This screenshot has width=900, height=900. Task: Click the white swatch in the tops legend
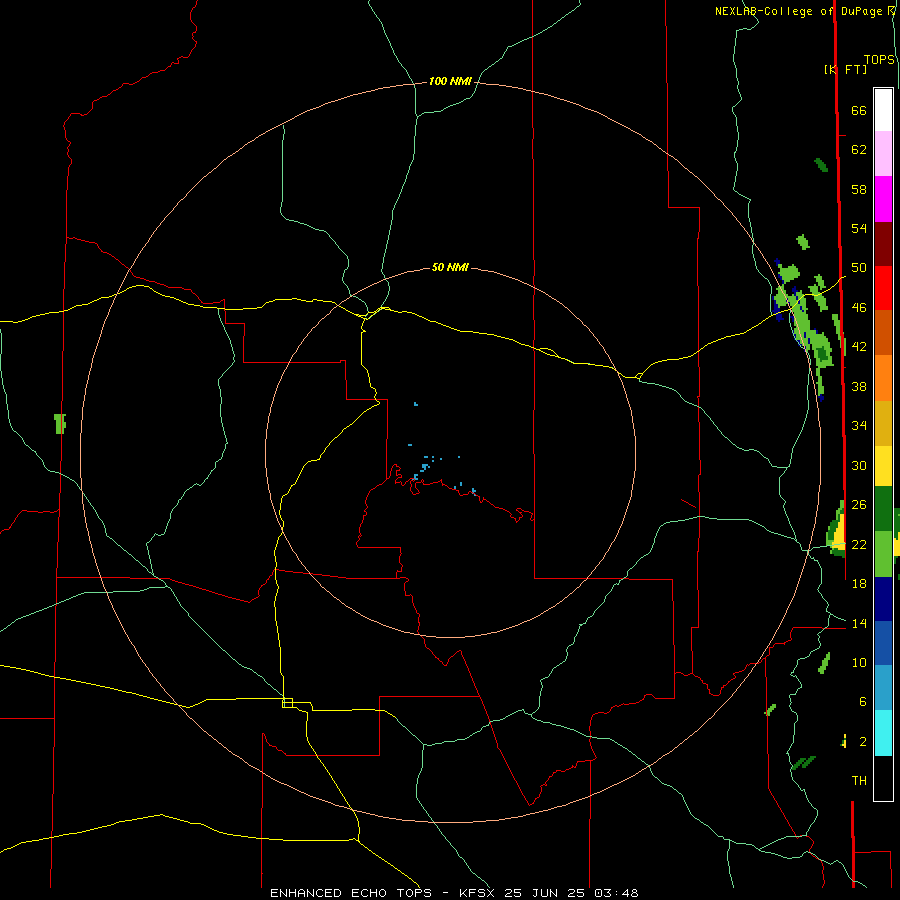(883, 110)
